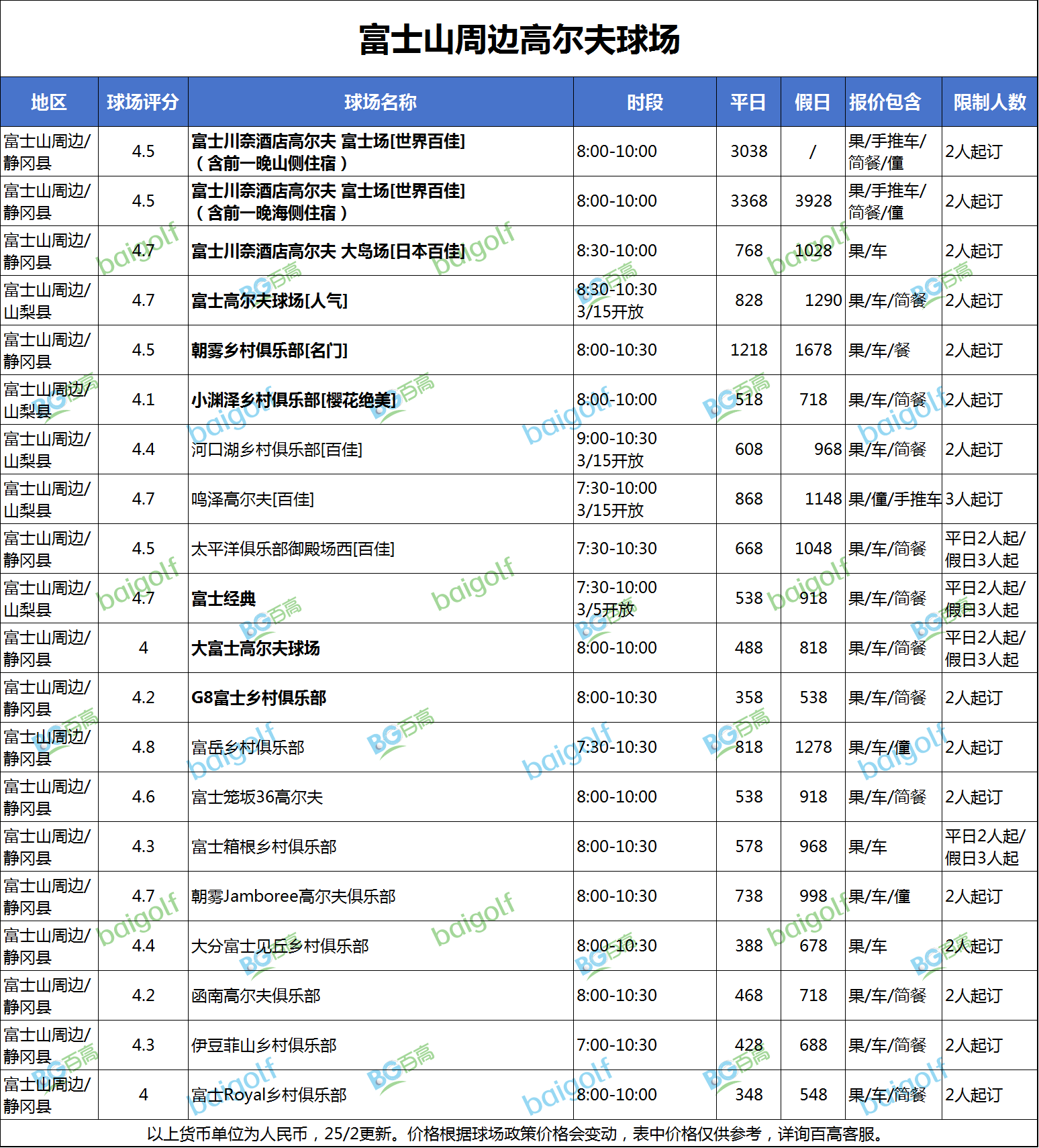Click the title 富士山周边高尔夫球场
This screenshot has height=1148, width=1039.
pos(519,39)
